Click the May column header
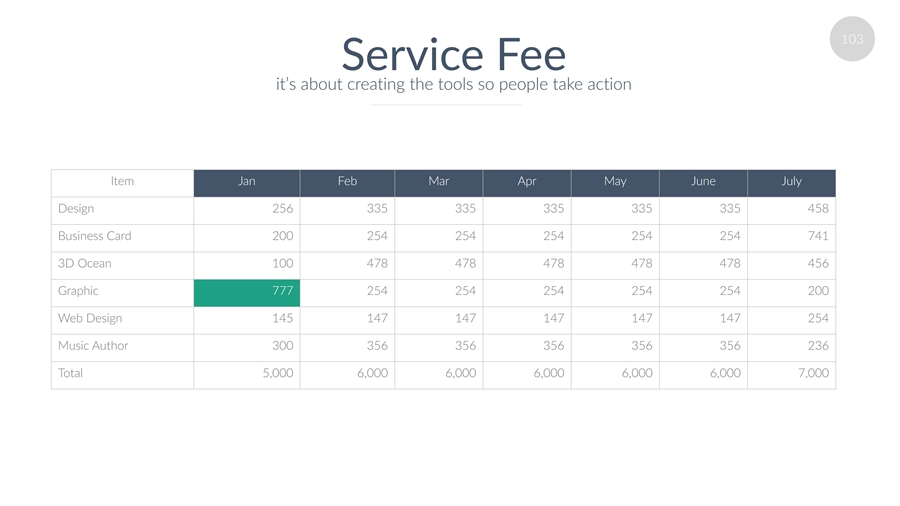This screenshot has height=506, width=900. click(x=615, y=181)
